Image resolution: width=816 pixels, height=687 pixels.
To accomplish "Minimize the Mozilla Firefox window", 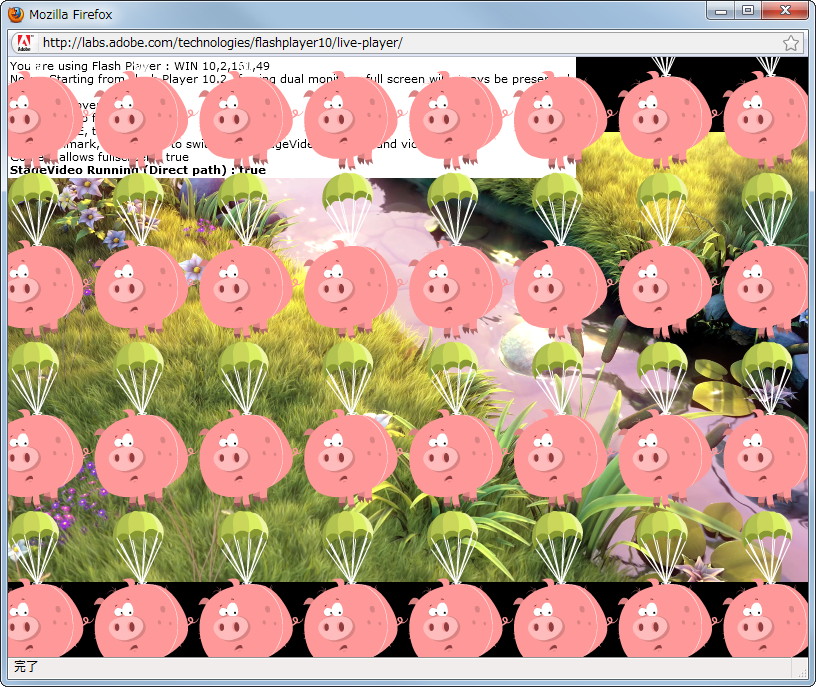I will pyautogui.click(x=721, y=10).
